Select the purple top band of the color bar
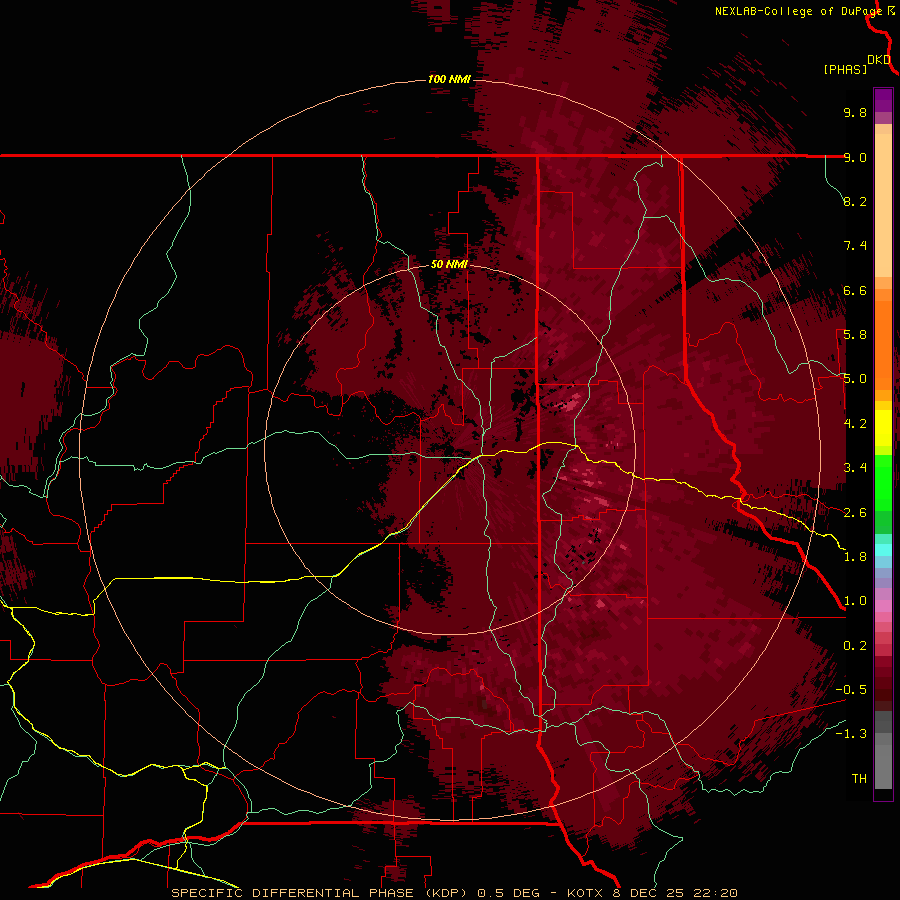 click(x=883, y=100)
